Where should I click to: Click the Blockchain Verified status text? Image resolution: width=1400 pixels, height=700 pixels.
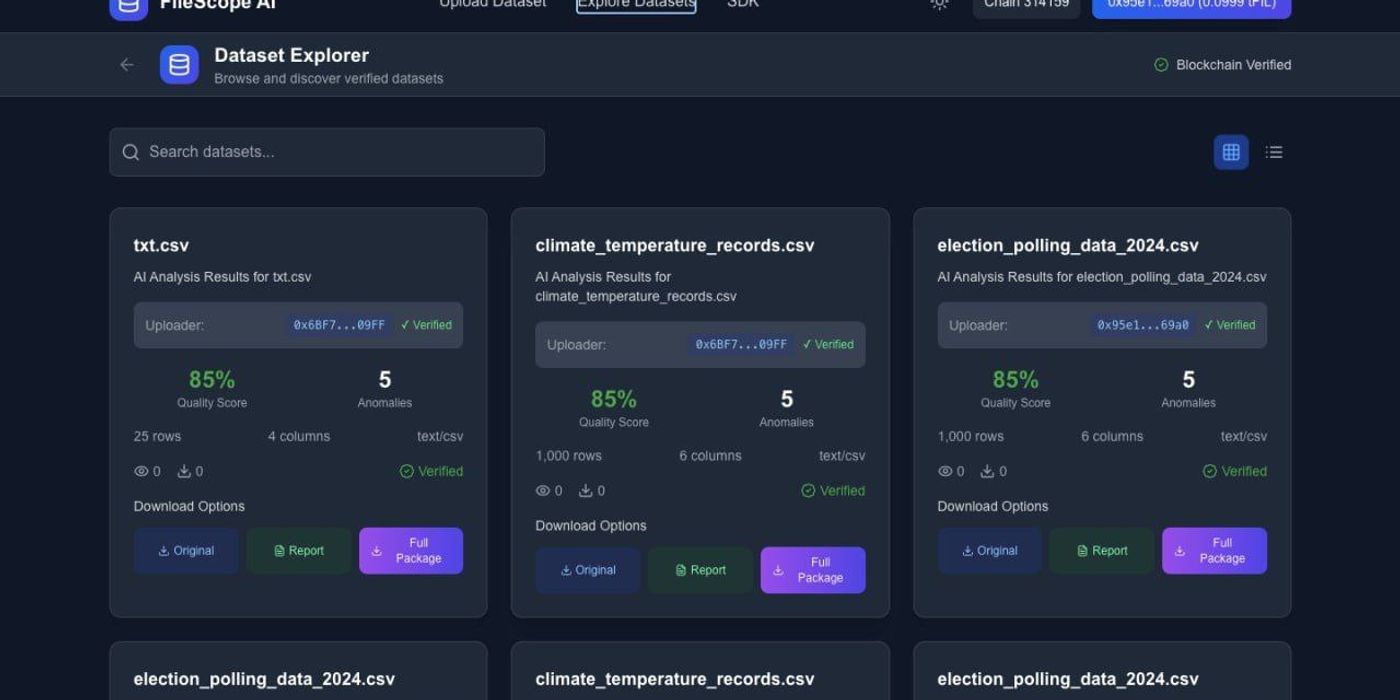point(1234,65)
